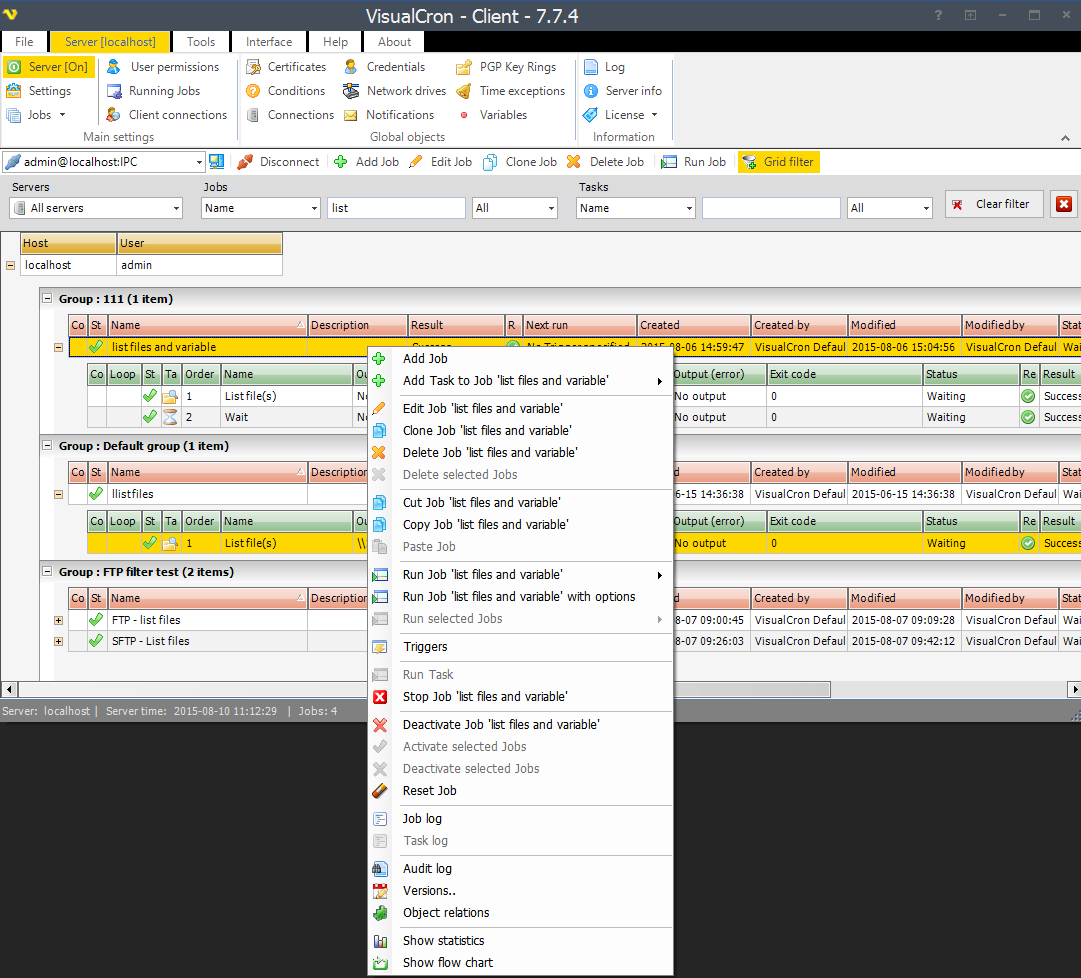
Task: Collapse the Group : Default group section
Action: (48, 446)
